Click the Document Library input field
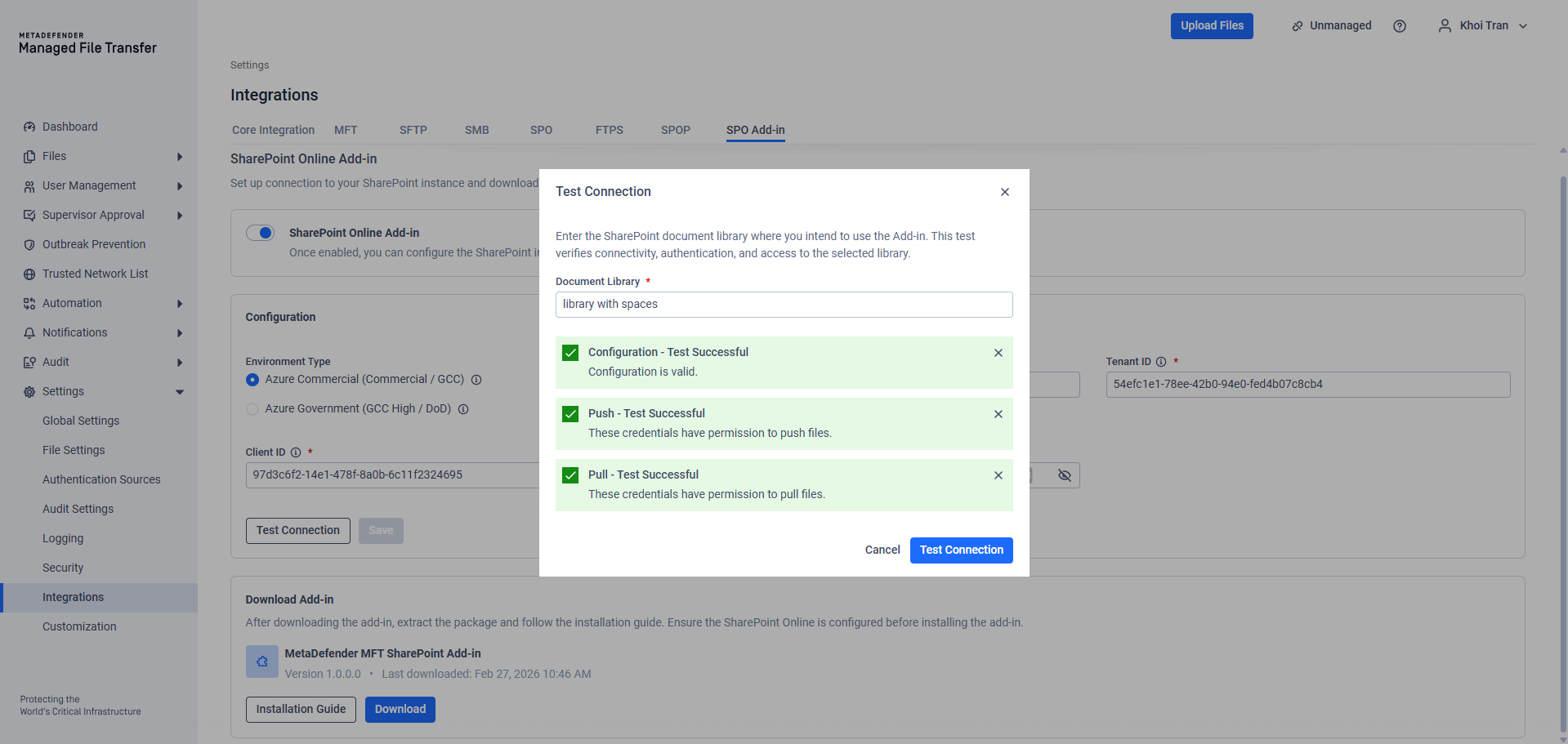Image resolution: width=1568 pixels, height=744 pixels. coord(784,305)
